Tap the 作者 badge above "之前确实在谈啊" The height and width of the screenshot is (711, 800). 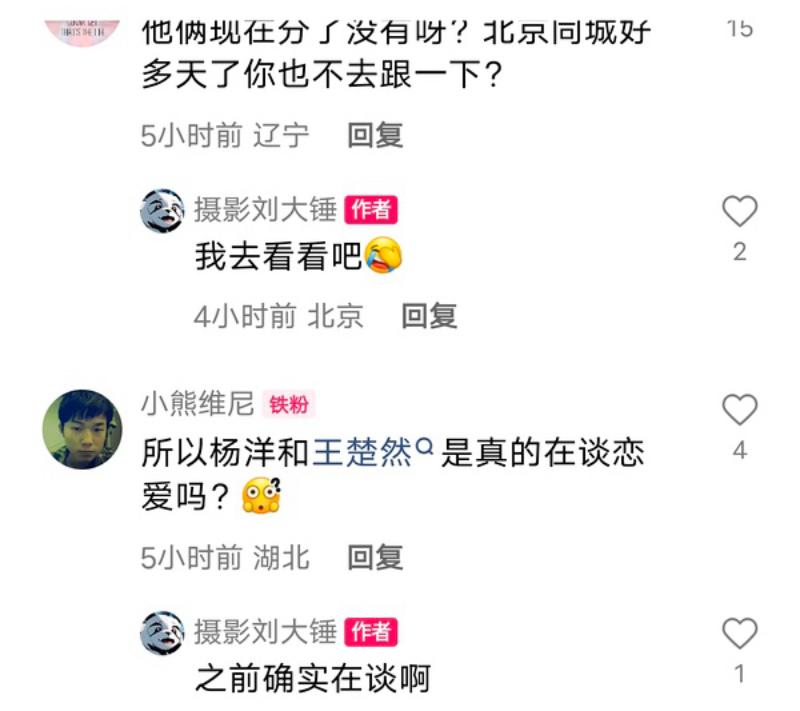click(x=371, y=632)
